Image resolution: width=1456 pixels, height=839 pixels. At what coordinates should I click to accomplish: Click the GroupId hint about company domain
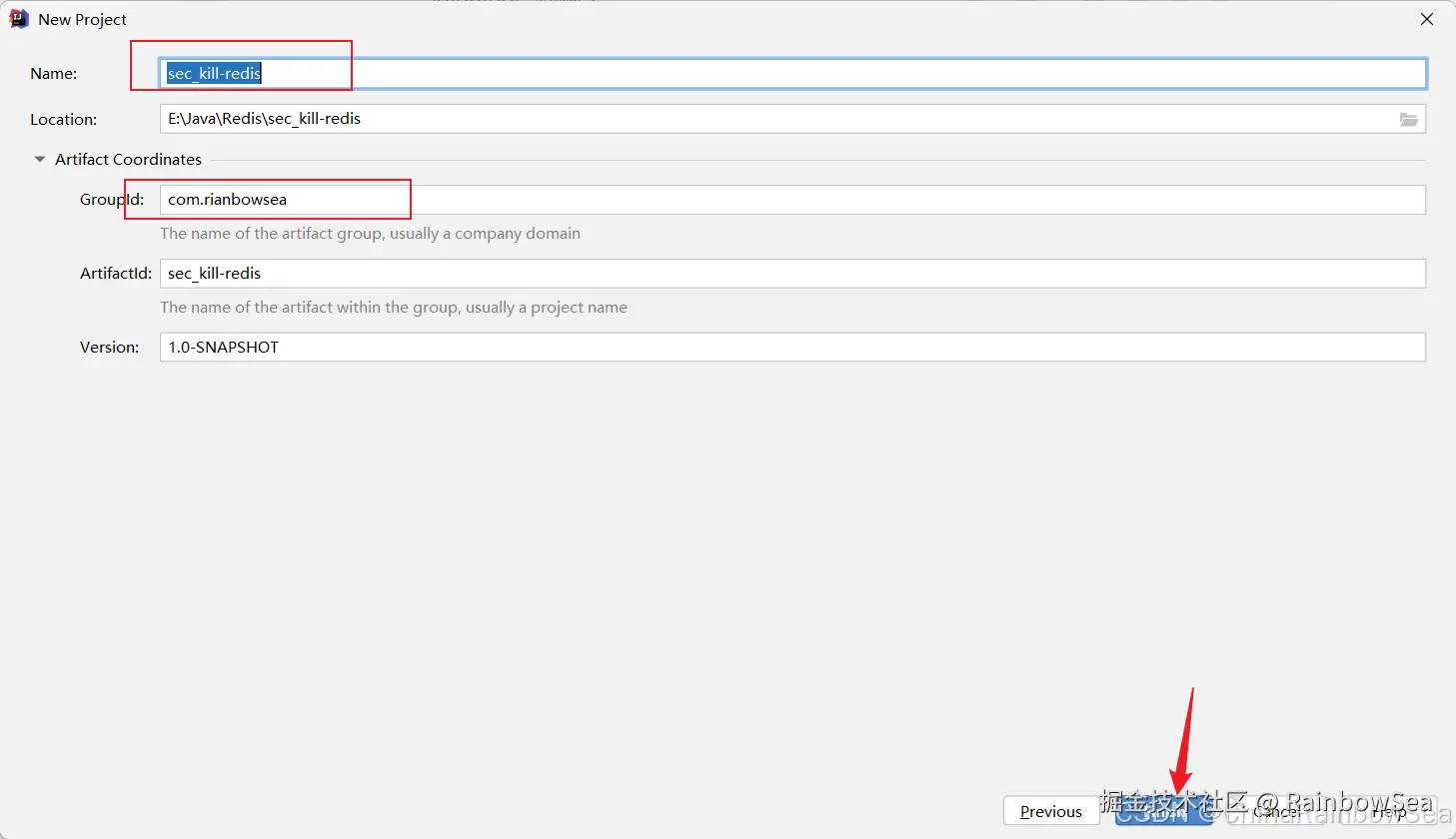(x=370, y=234)
